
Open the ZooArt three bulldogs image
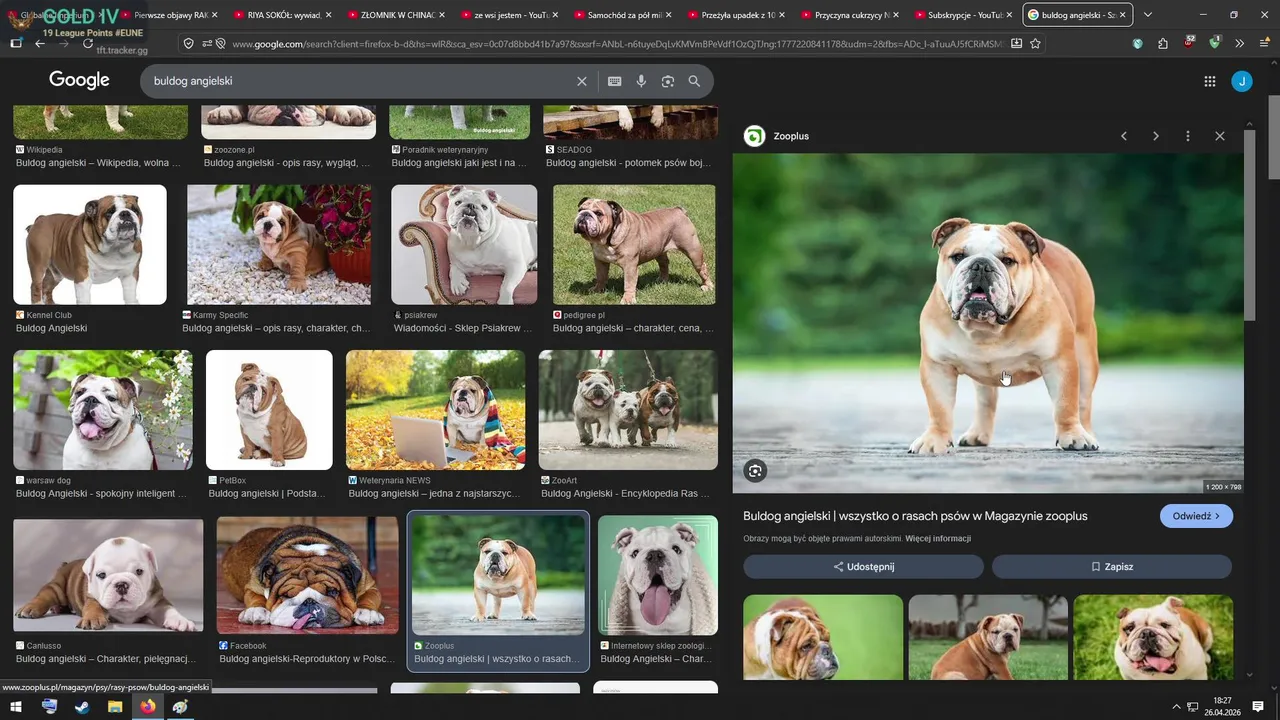(x=628, y=410)
